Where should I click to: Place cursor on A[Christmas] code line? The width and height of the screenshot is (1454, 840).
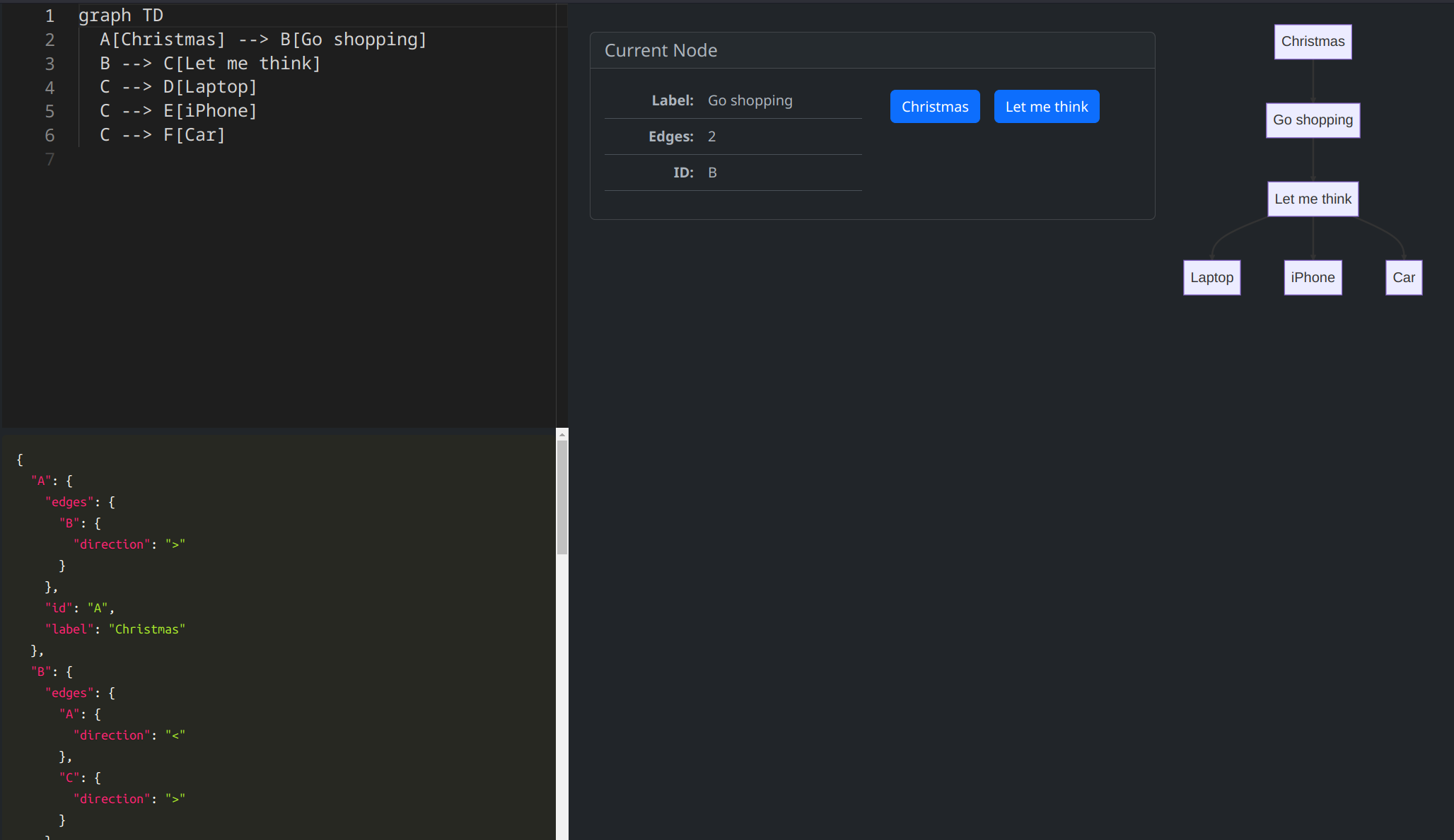(263, 40)
